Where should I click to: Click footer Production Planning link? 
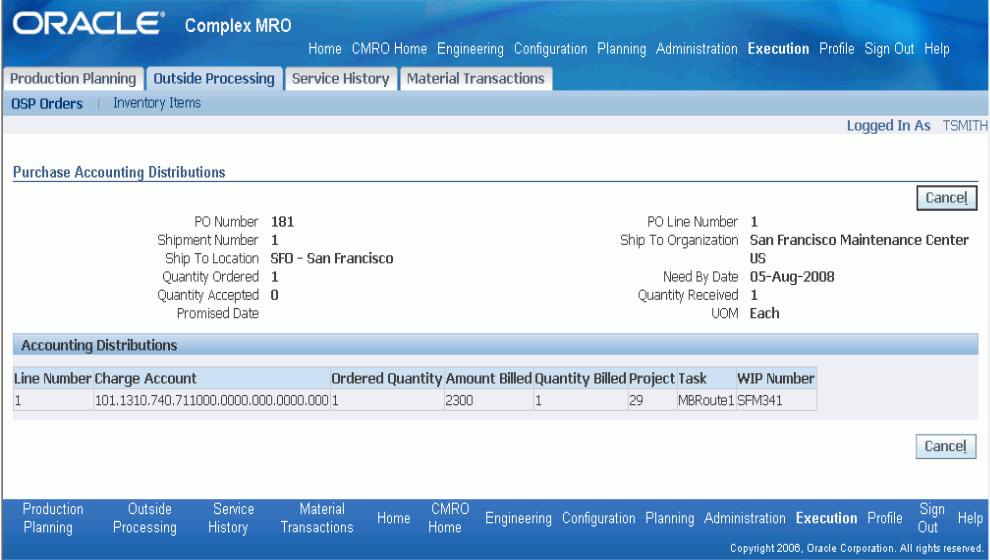[53, 518]
